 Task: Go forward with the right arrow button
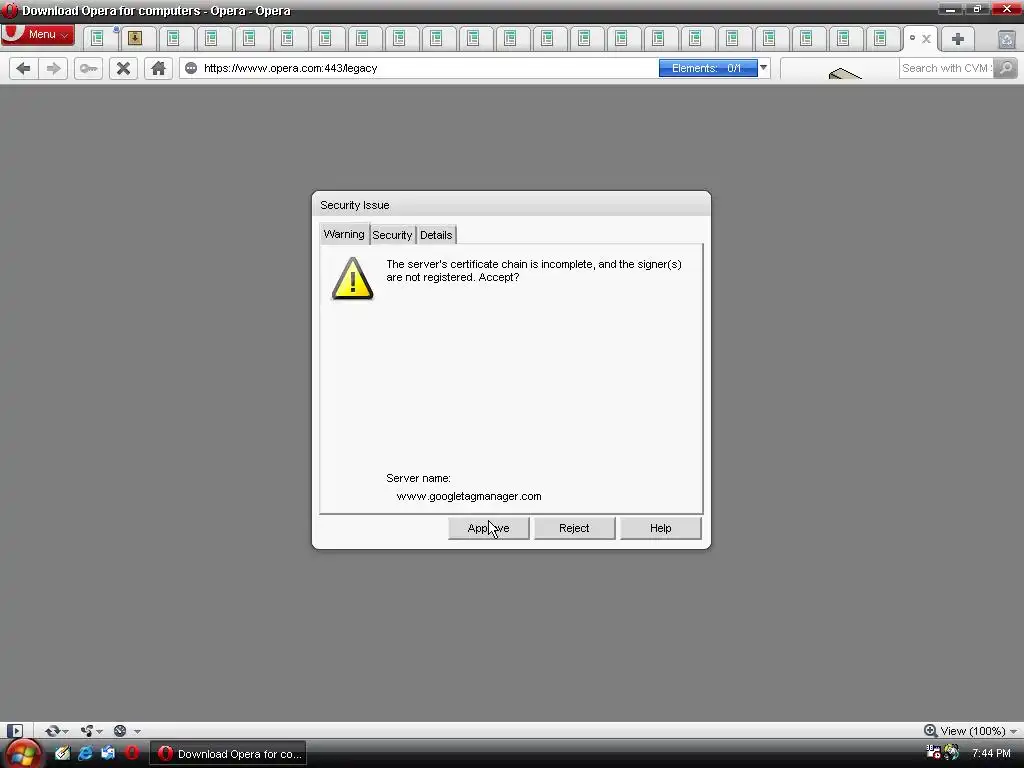[x=54, y=68]
